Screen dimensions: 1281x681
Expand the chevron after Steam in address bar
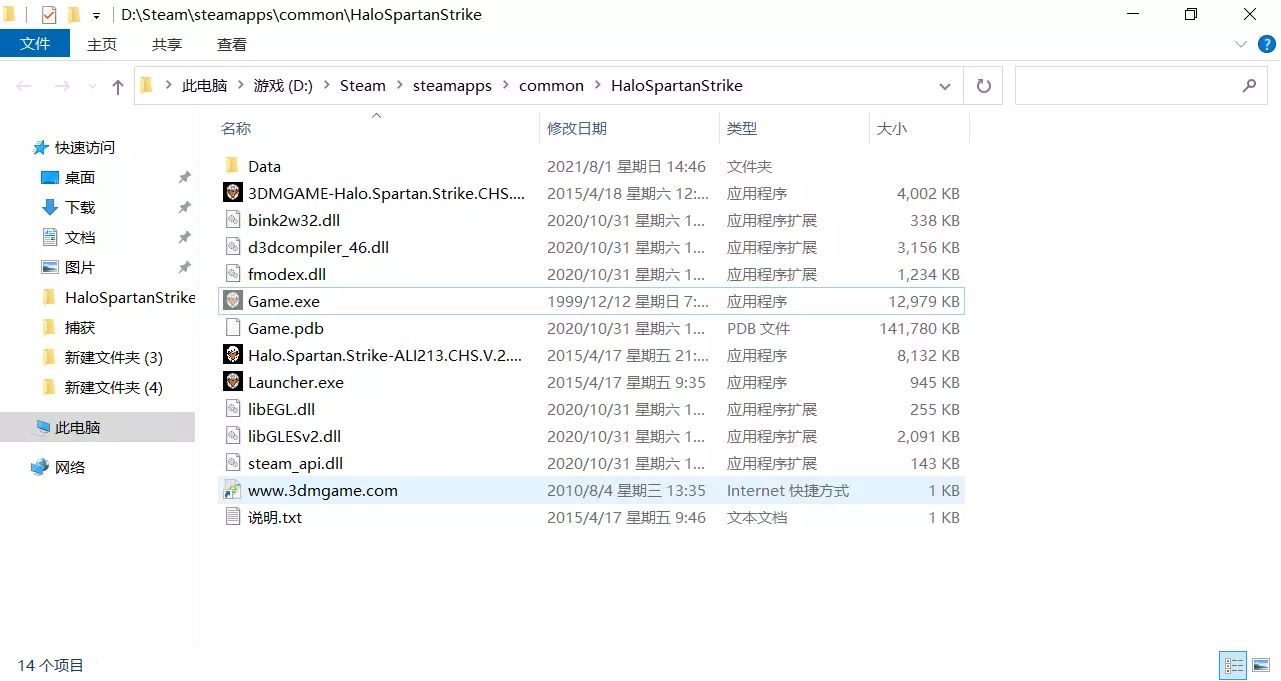click(399, 86)
